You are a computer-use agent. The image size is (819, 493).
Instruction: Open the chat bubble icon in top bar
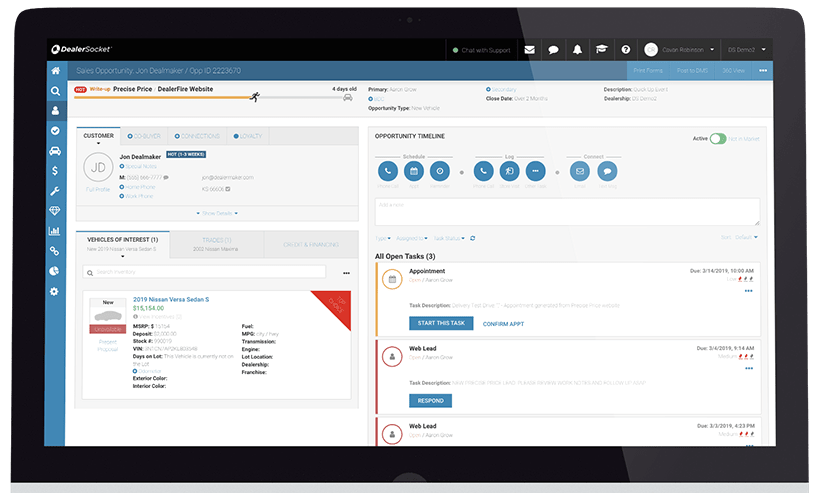coord(553,50)
